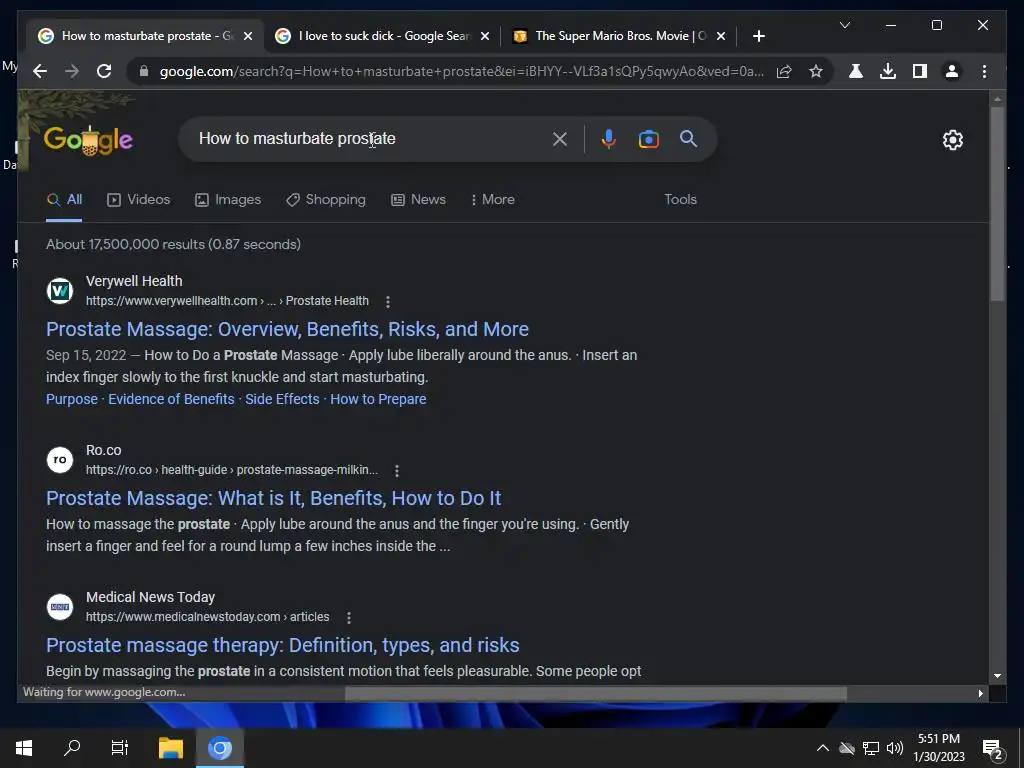Open the tab search chevron
Screen dimensions: 1024x768
(x=844, y=25)
